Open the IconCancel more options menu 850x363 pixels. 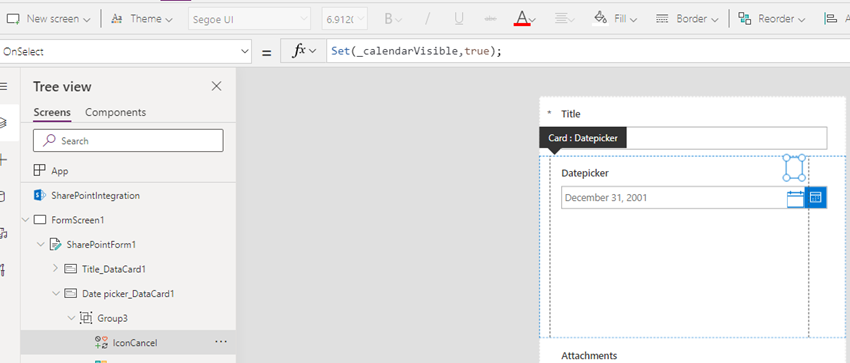coord(221,342)
